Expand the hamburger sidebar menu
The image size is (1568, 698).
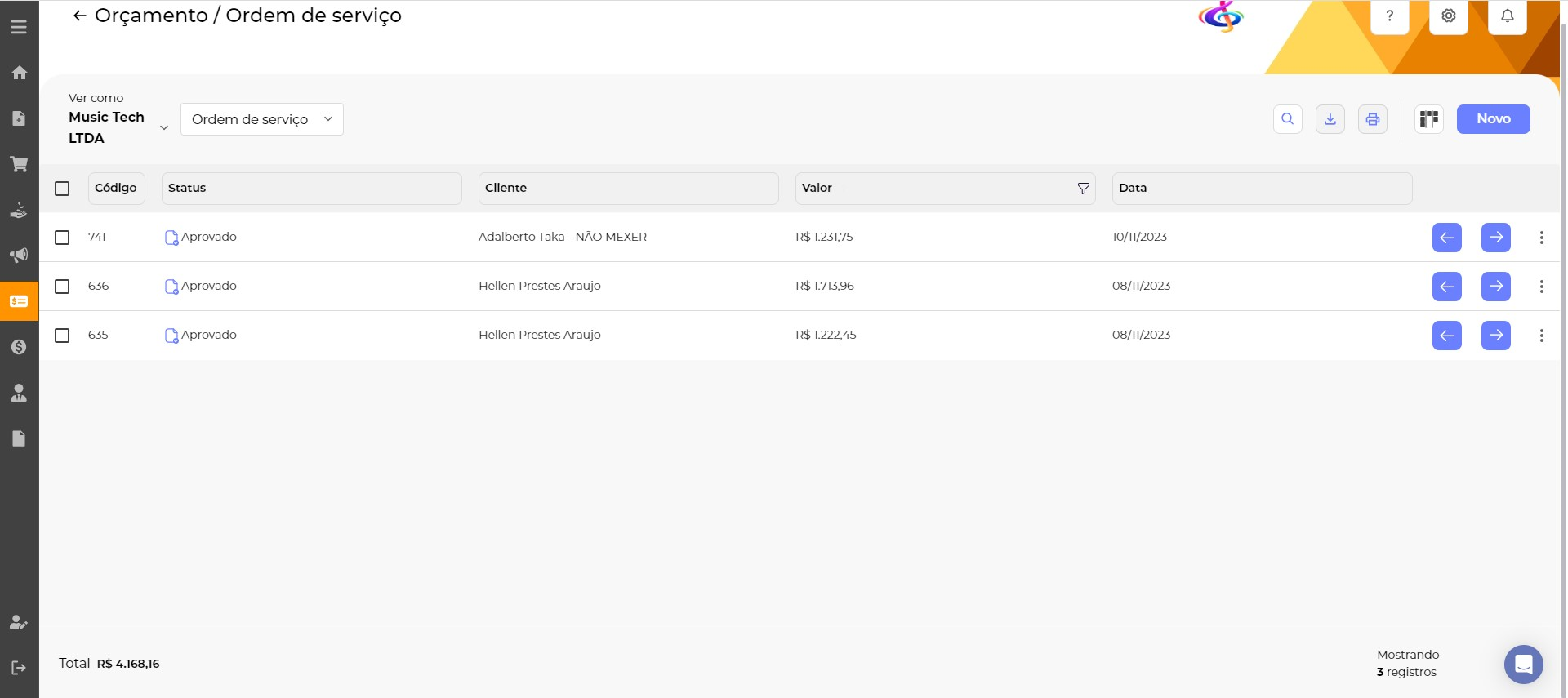click(19, 27)
